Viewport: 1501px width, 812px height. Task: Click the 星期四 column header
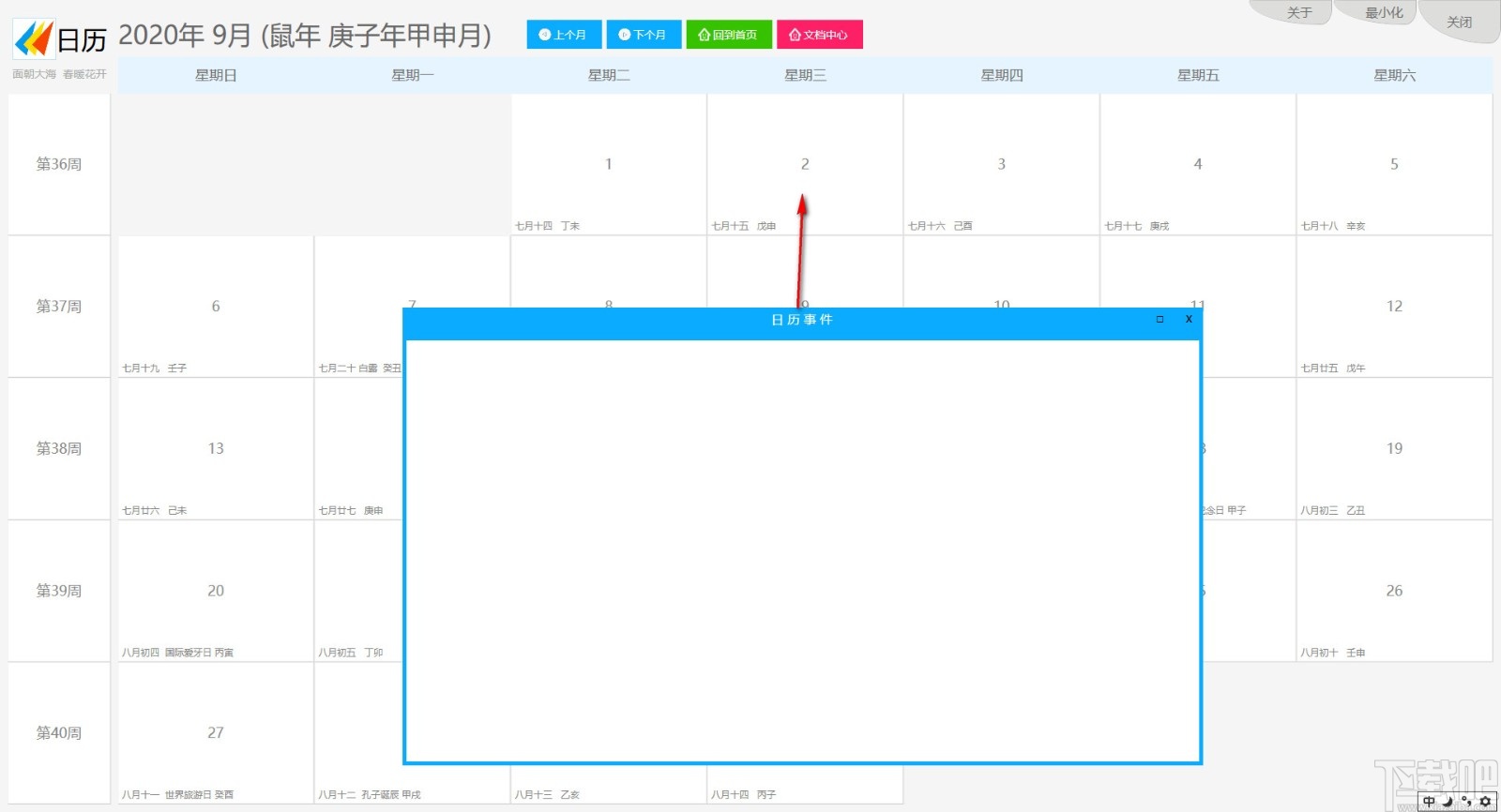click(1002, 75)
